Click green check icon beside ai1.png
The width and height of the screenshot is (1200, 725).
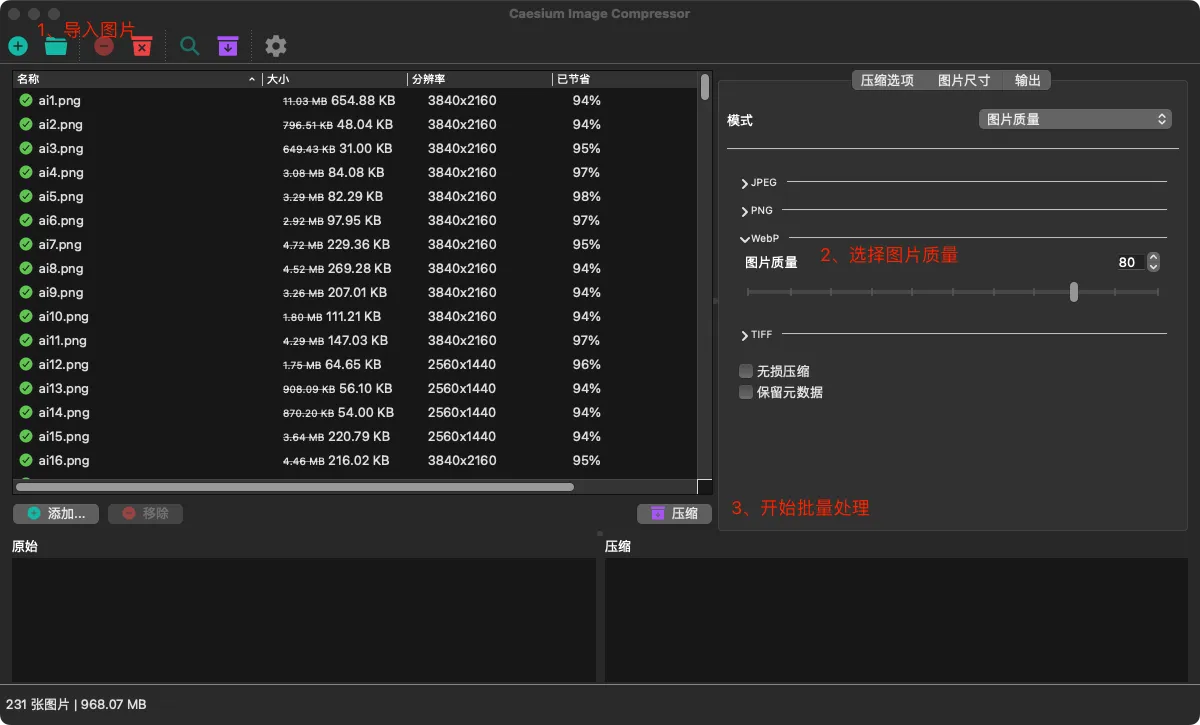pyautogui.click(x=26, y=100)
